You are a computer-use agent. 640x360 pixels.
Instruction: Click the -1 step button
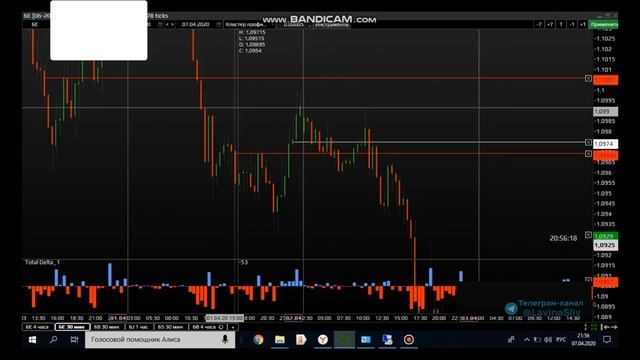point(572,24)
